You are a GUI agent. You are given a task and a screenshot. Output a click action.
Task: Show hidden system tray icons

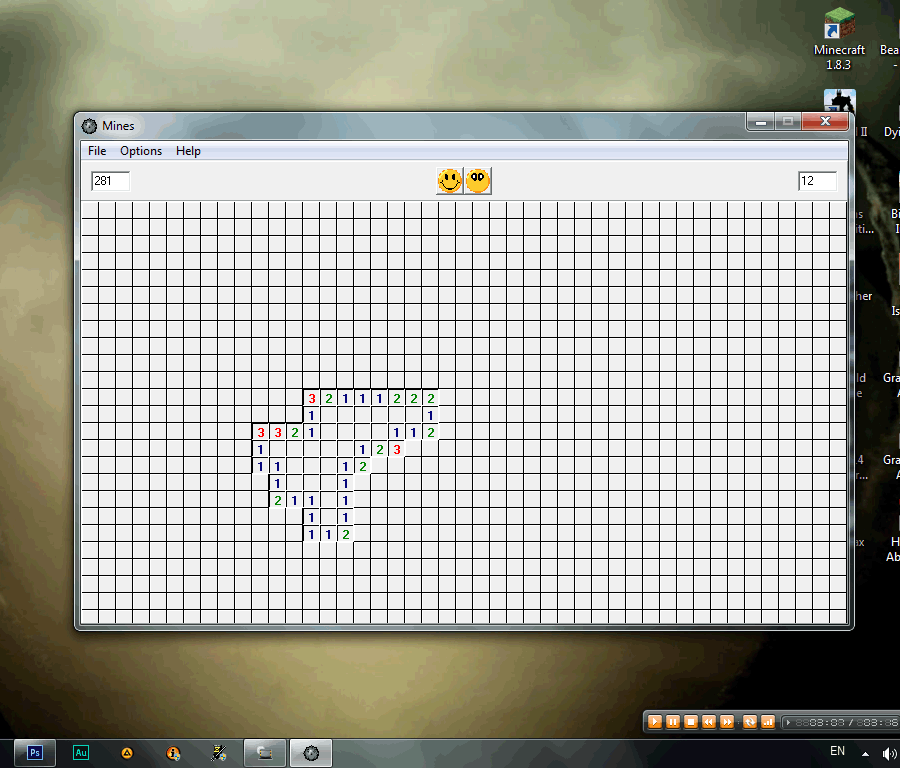tap(866, 753)
